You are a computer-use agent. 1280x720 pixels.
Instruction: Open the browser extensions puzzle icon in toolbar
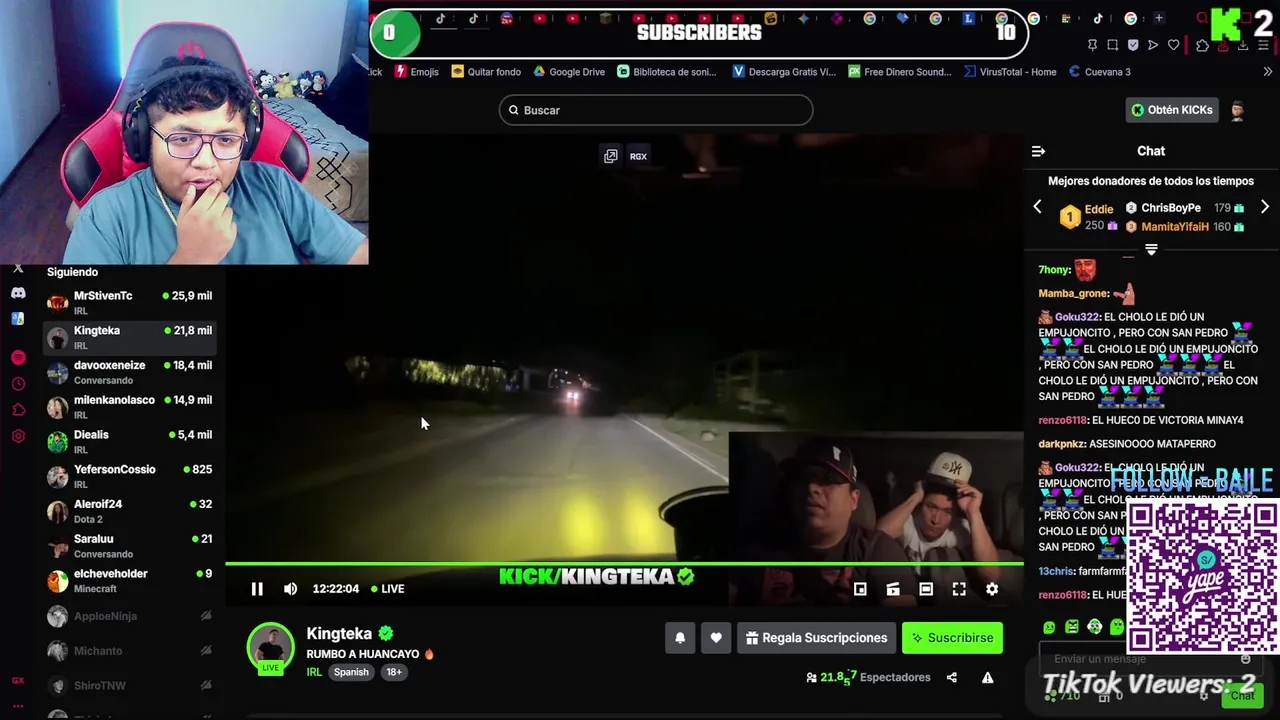pos(1202,45)
